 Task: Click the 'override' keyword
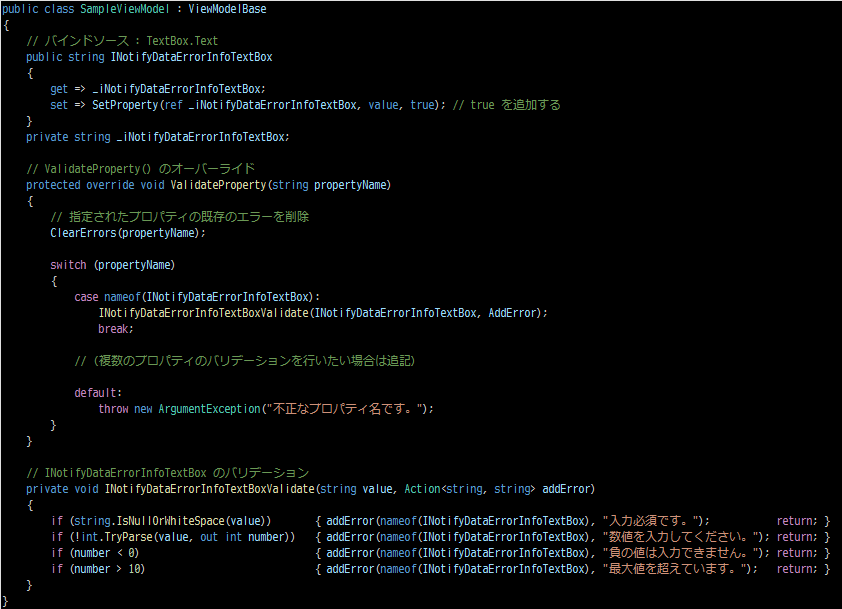pos(110,185)
